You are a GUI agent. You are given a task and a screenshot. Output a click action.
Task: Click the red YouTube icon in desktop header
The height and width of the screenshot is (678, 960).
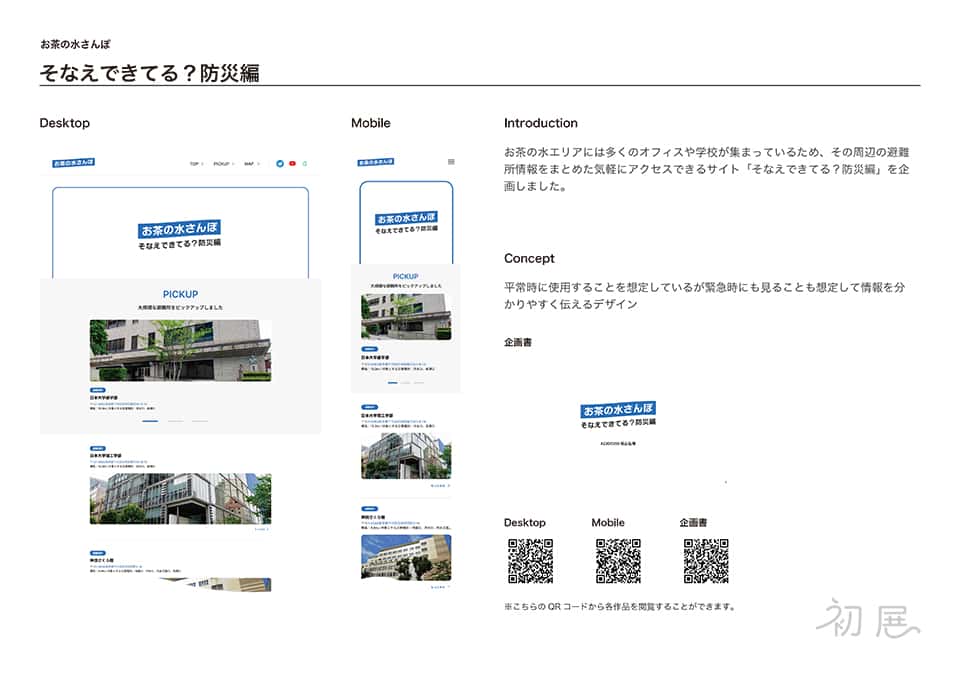293,164
